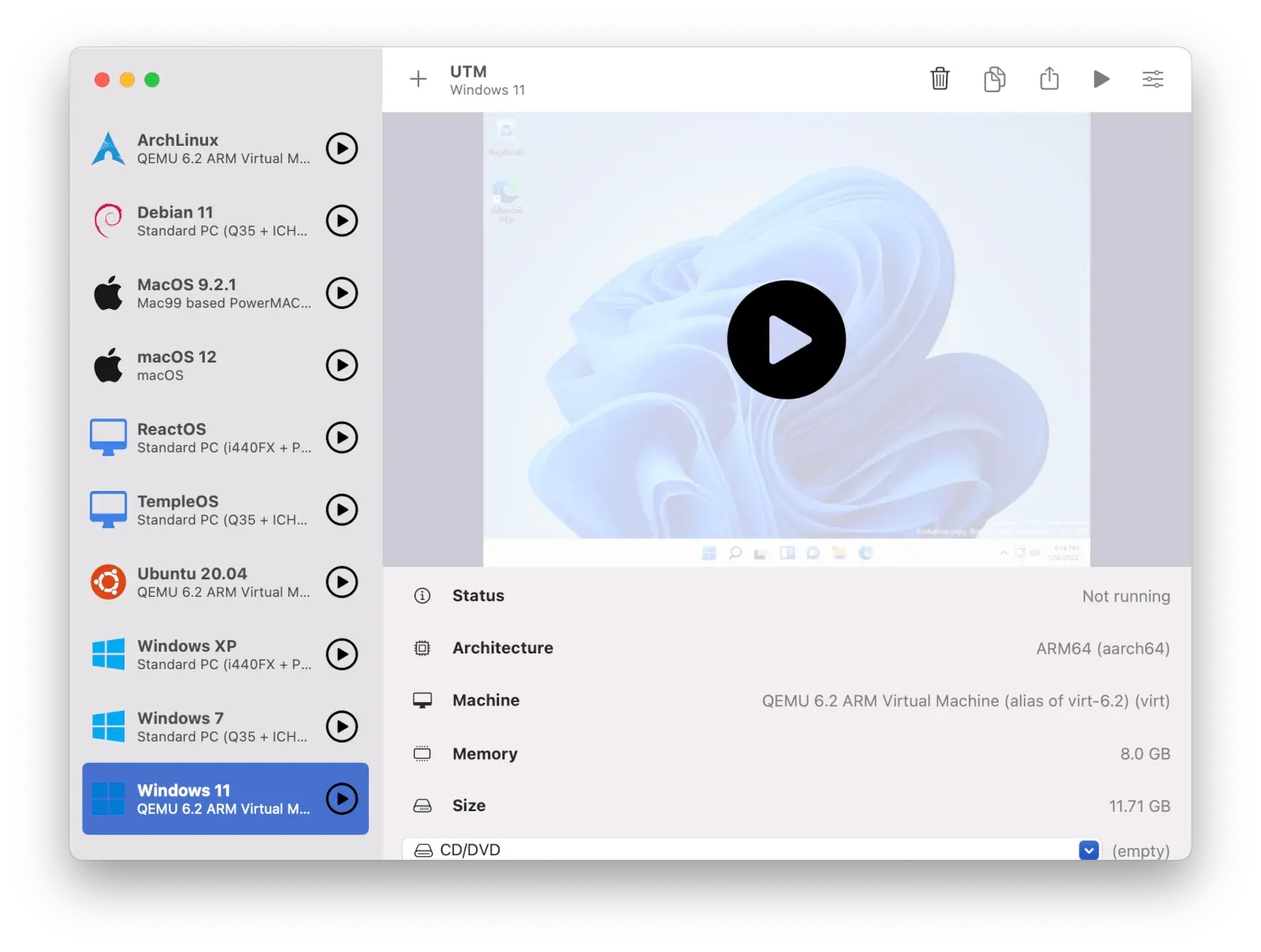Clone the VM using the duplicate icon
1261x952 pixels.
[x=994, y=79]
